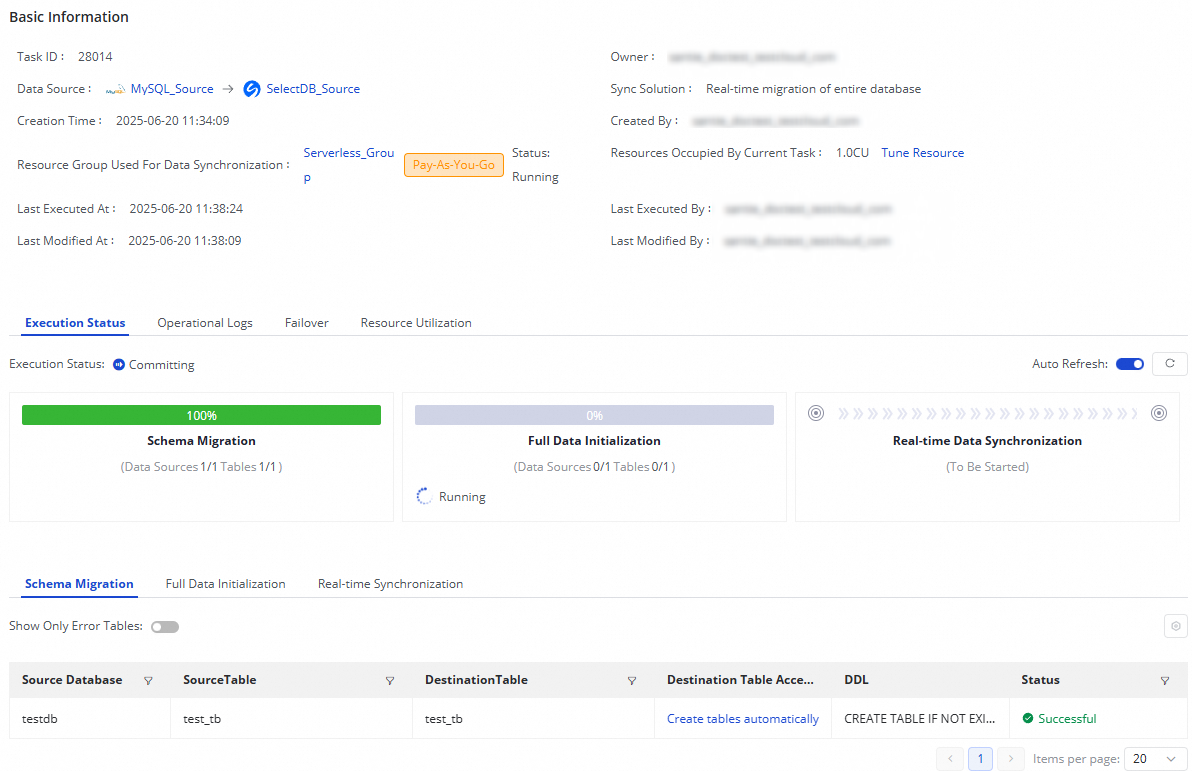
Task: Click the DestinationTable filter icon
Action: (x=632, y=680)
